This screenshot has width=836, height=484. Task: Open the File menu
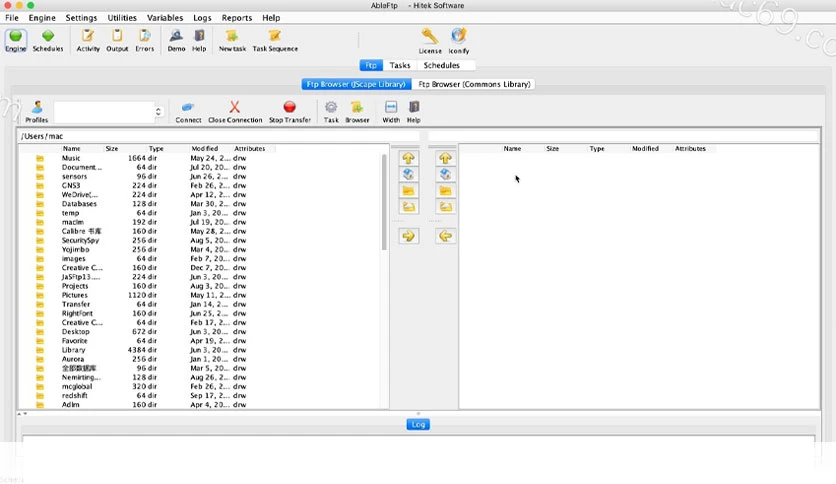click(x=12, y=18)
